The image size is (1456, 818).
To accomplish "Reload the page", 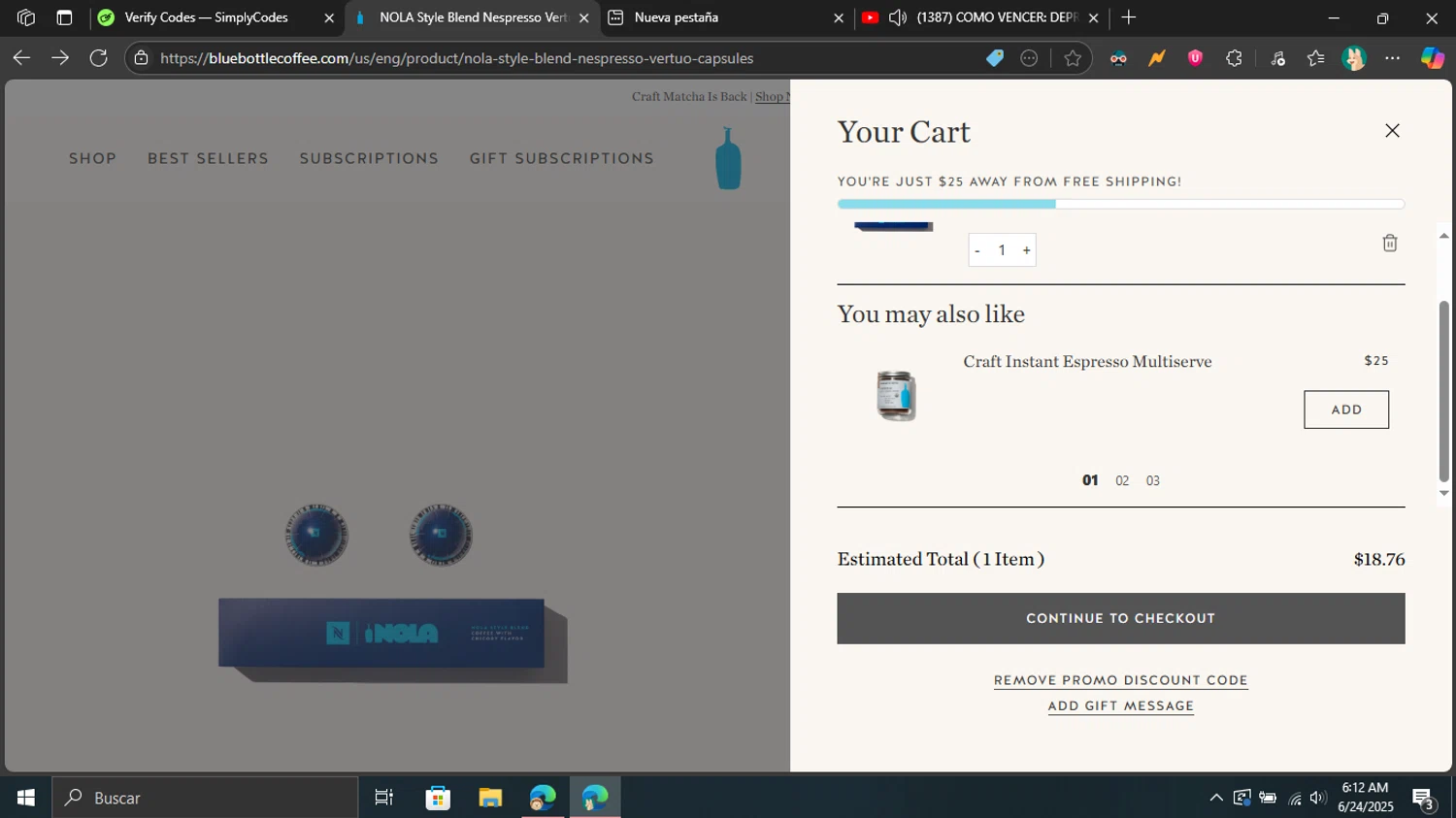I will click(x=98, y=58).
